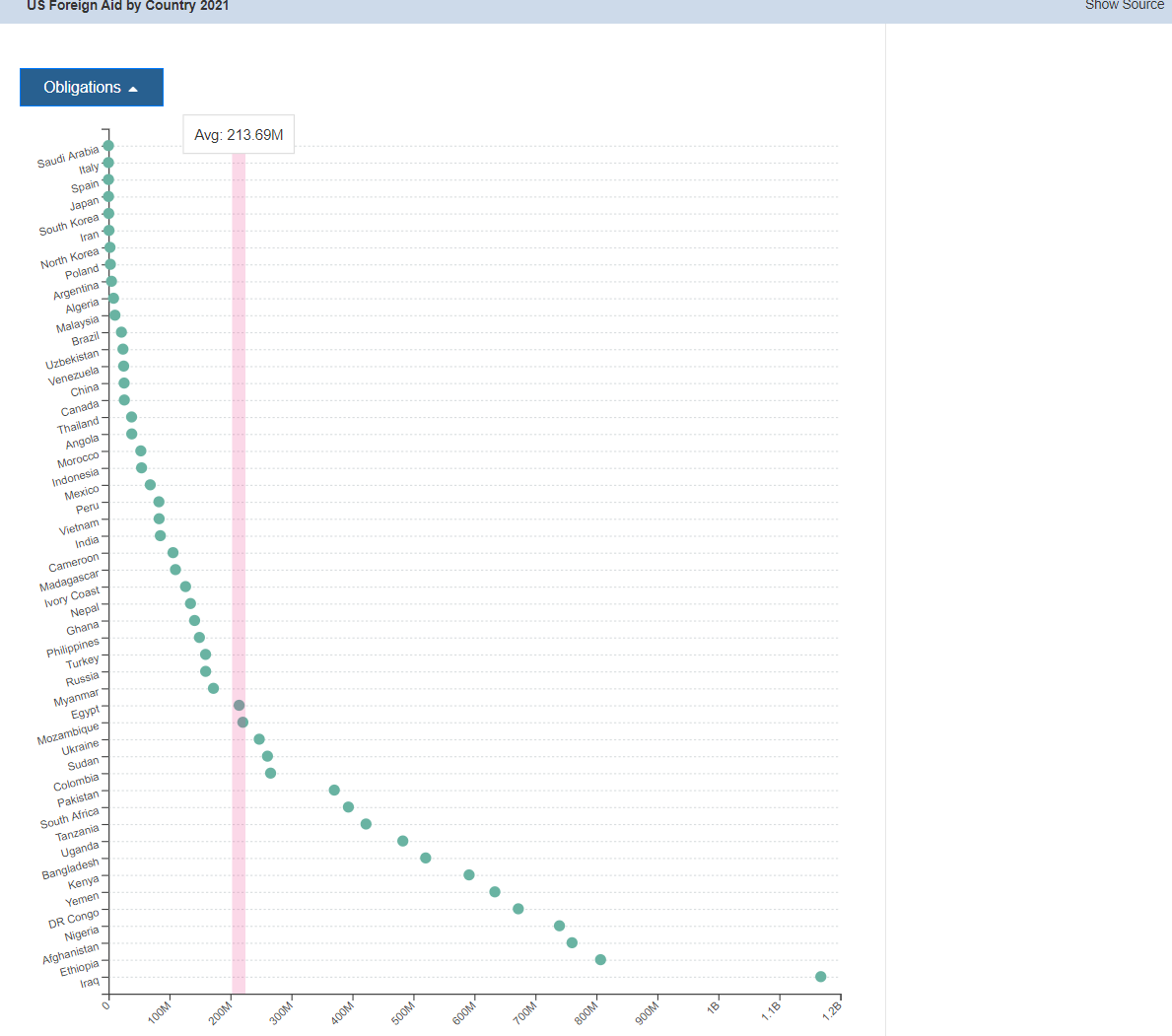This screenshot has height=1036, width=1172.
Task: Click the Saudi Arabia data dot
Action: coord(108,146)
